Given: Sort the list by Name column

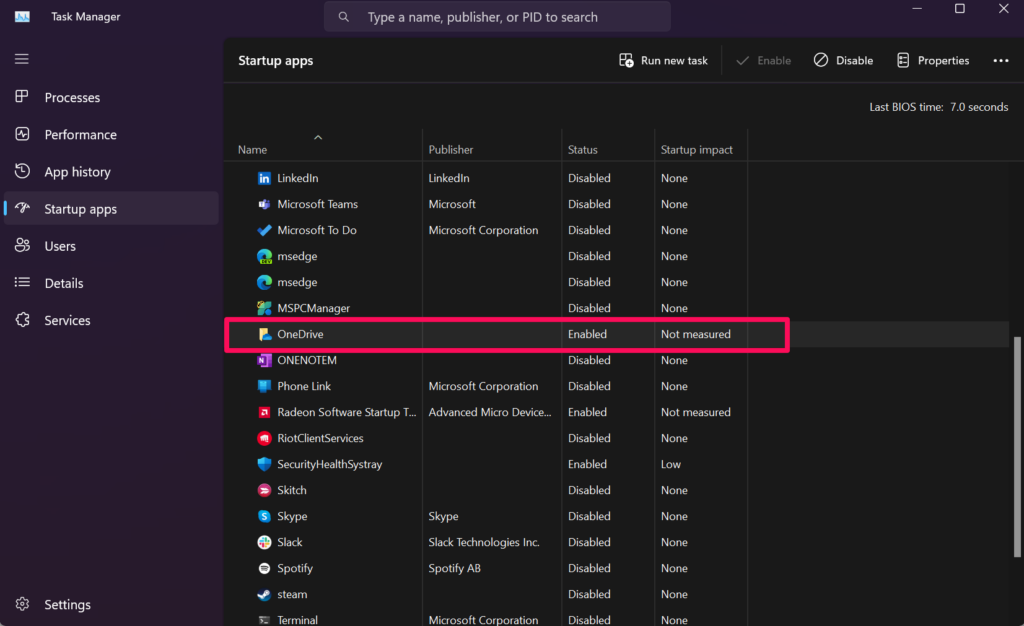Looking at the screenshot, I should [x=253, y=150].
